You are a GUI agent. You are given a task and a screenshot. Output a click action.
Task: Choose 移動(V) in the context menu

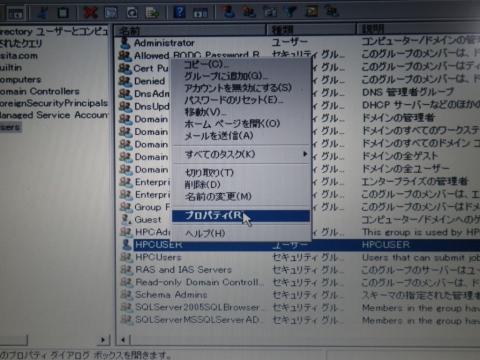[205, 112]
